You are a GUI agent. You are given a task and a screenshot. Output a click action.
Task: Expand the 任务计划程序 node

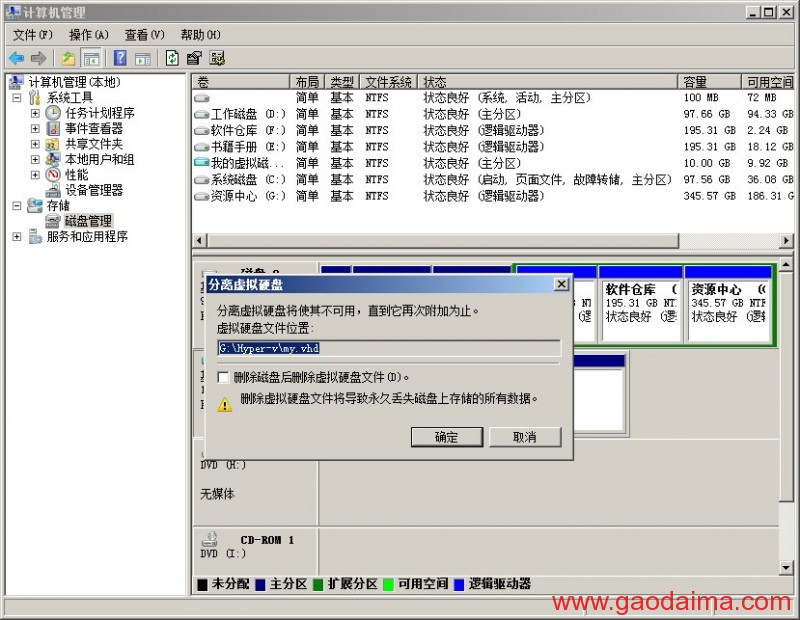[35, 113]
